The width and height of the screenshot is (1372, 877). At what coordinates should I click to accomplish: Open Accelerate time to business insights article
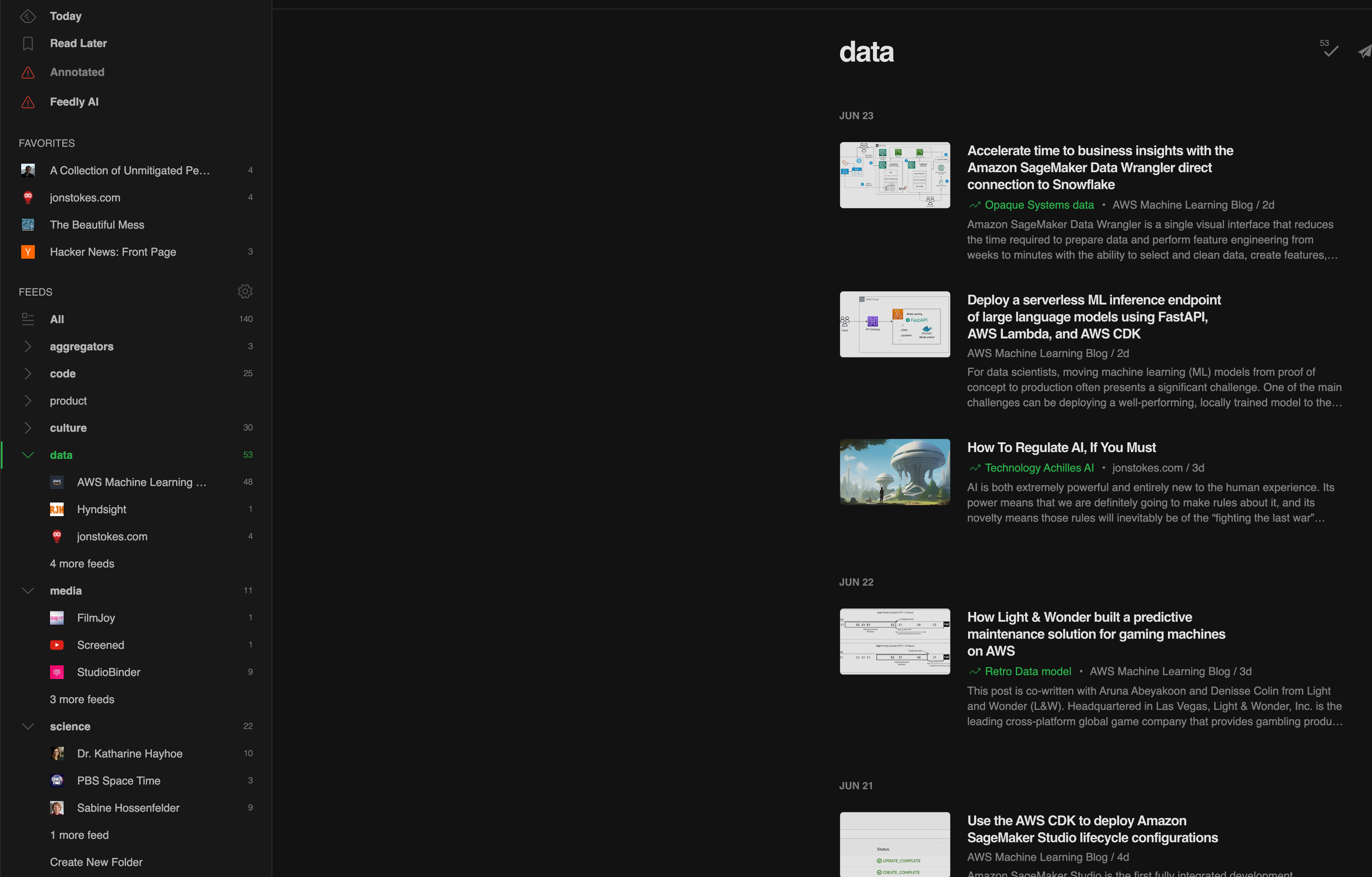tap(1100, 168)
